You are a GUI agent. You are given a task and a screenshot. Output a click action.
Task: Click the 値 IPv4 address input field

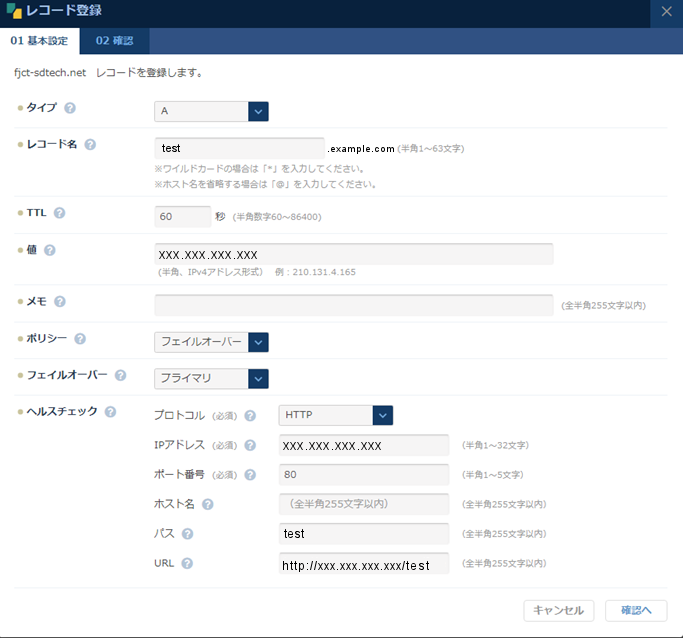[354, 254]
